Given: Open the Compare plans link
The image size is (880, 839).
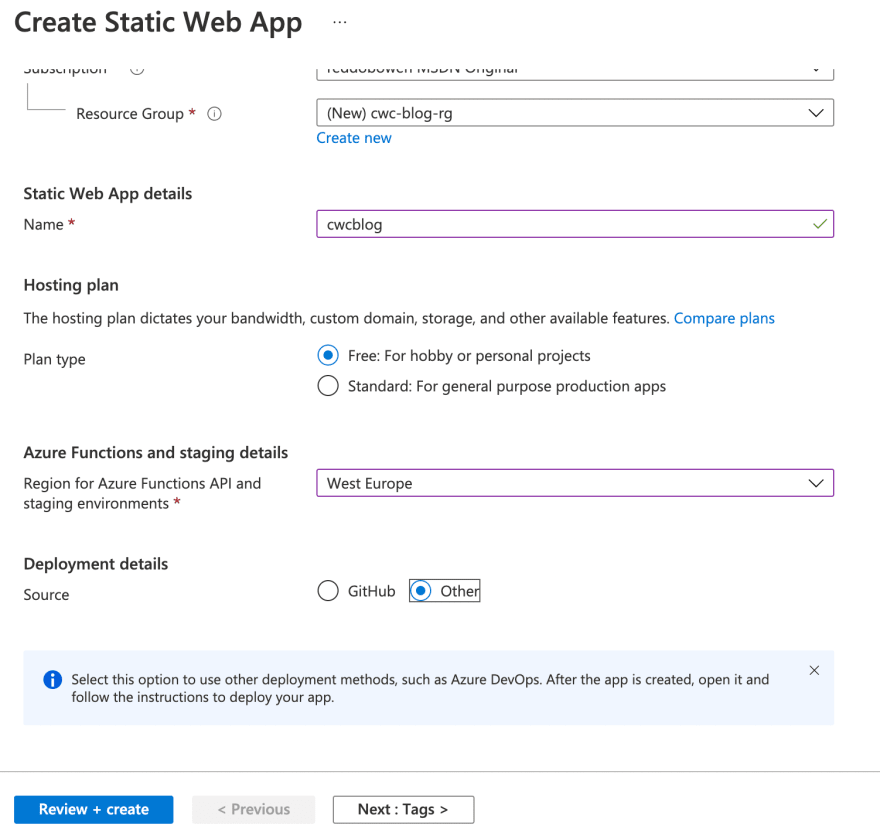Looking at the screenshot, I should point(724,318).
